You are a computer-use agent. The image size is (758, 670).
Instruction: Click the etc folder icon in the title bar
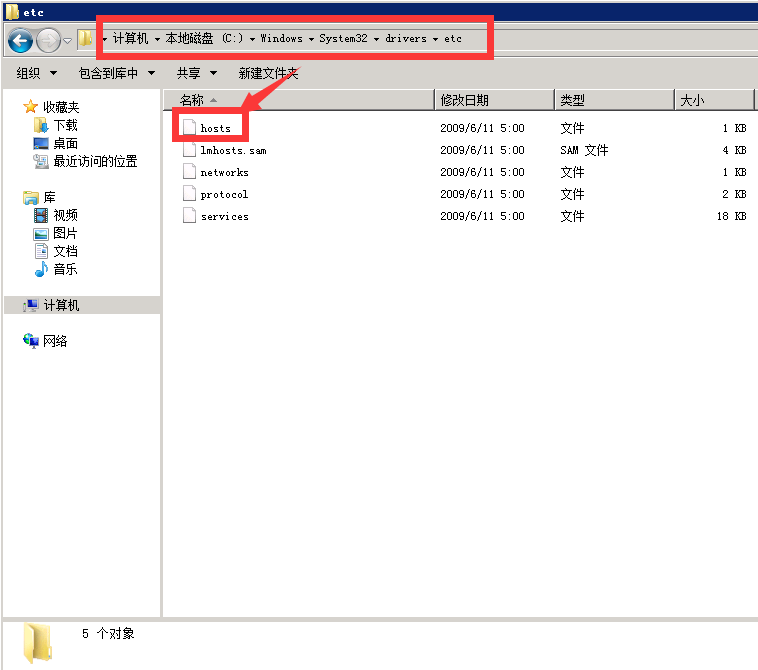click(12, 12)
